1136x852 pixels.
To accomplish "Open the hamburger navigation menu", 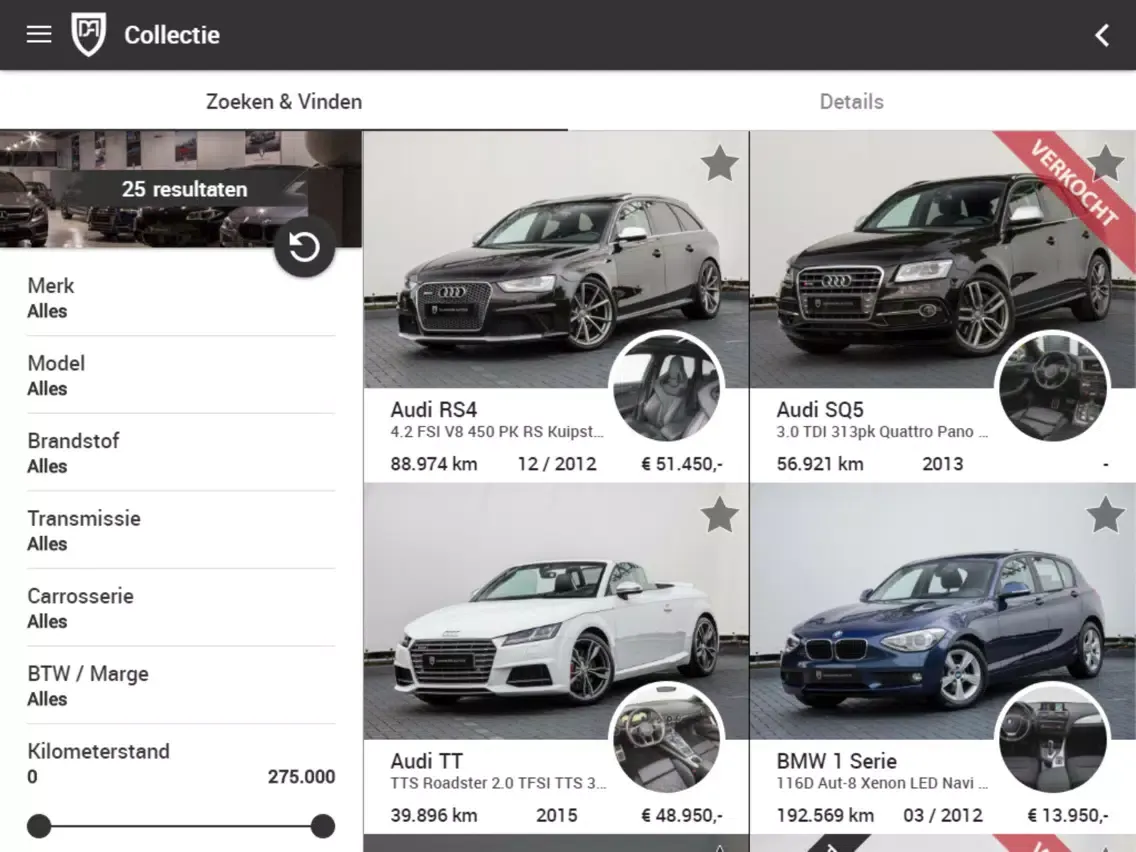I will pos(39,35).
